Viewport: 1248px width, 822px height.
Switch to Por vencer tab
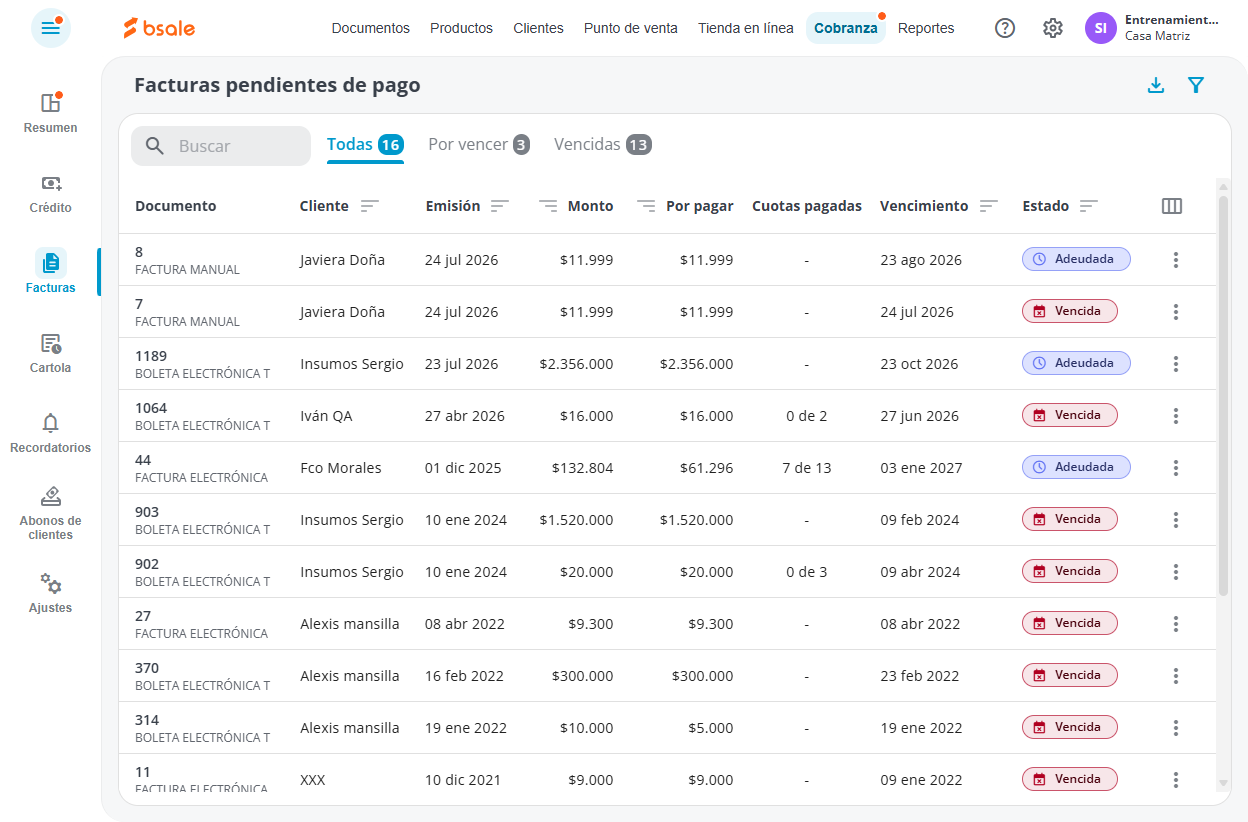479,145
